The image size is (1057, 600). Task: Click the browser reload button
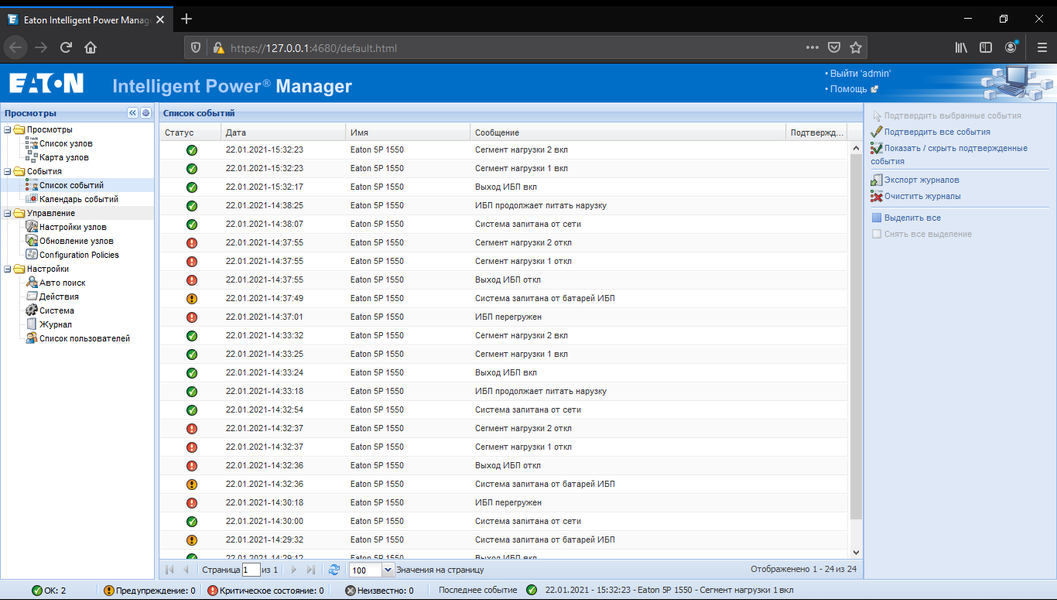tap(66, 48)
